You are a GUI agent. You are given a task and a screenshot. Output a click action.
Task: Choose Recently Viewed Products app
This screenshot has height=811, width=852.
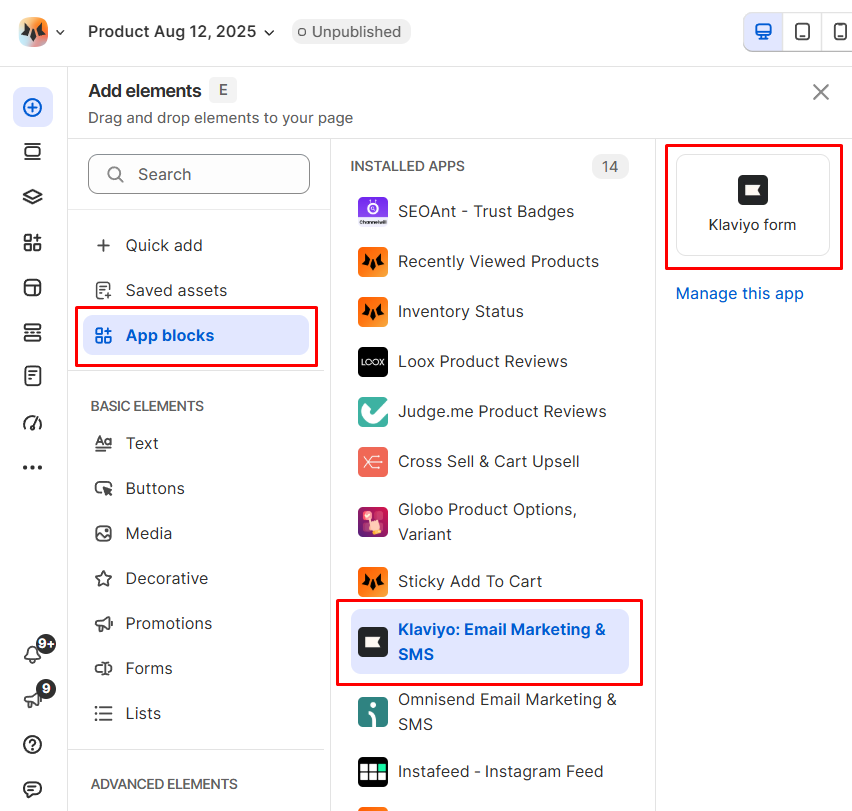(490, 261)
